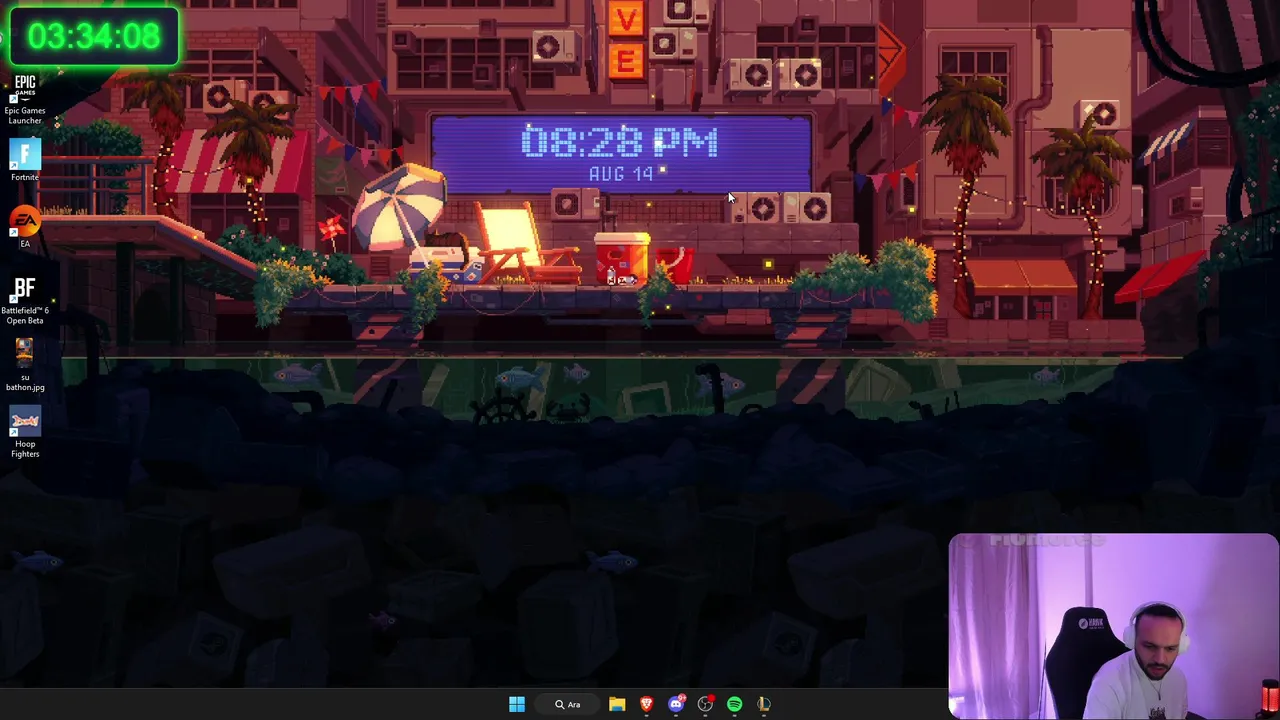This screenshot has height=720, width=1280.
Task: Select the su bathon.jpg image file
Action: point(25,366)
